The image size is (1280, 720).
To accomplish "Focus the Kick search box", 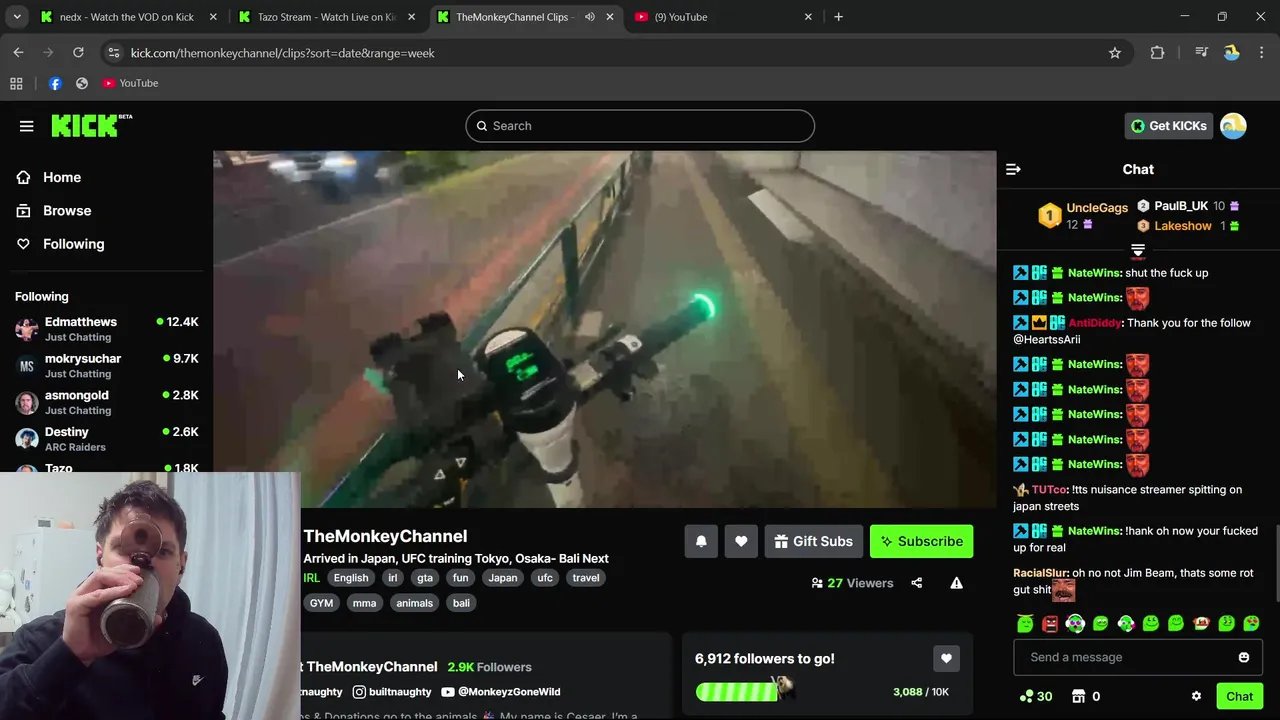I will pyautogui.click(x=640, y=126).
